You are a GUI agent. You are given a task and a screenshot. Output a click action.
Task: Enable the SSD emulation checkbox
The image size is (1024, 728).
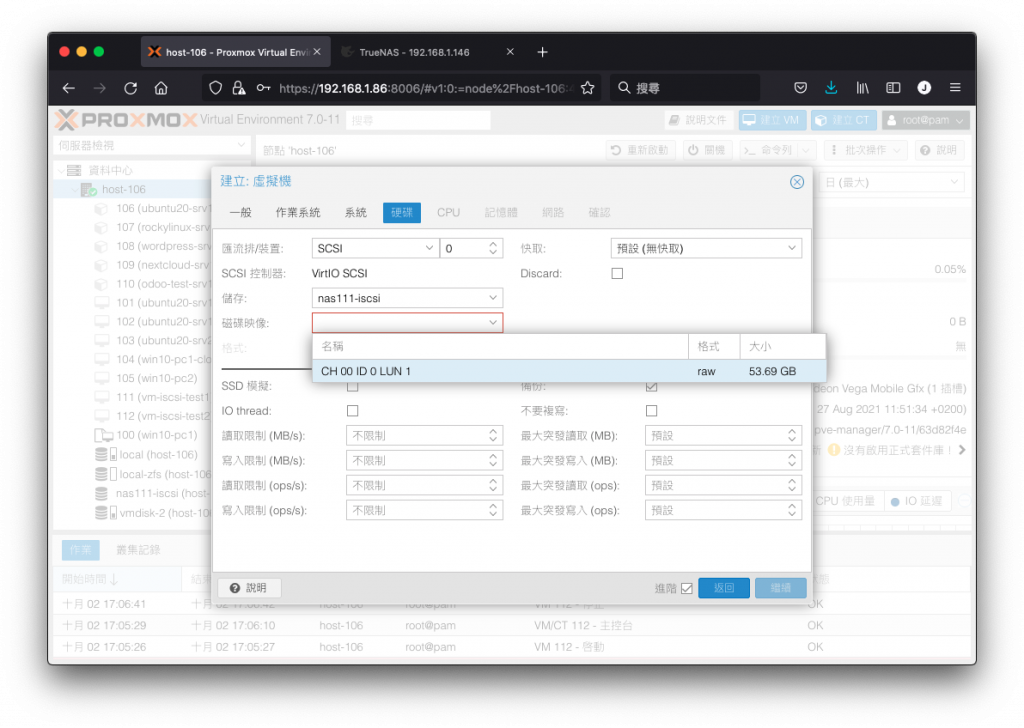pyautogui.click(x=353, y=387)
